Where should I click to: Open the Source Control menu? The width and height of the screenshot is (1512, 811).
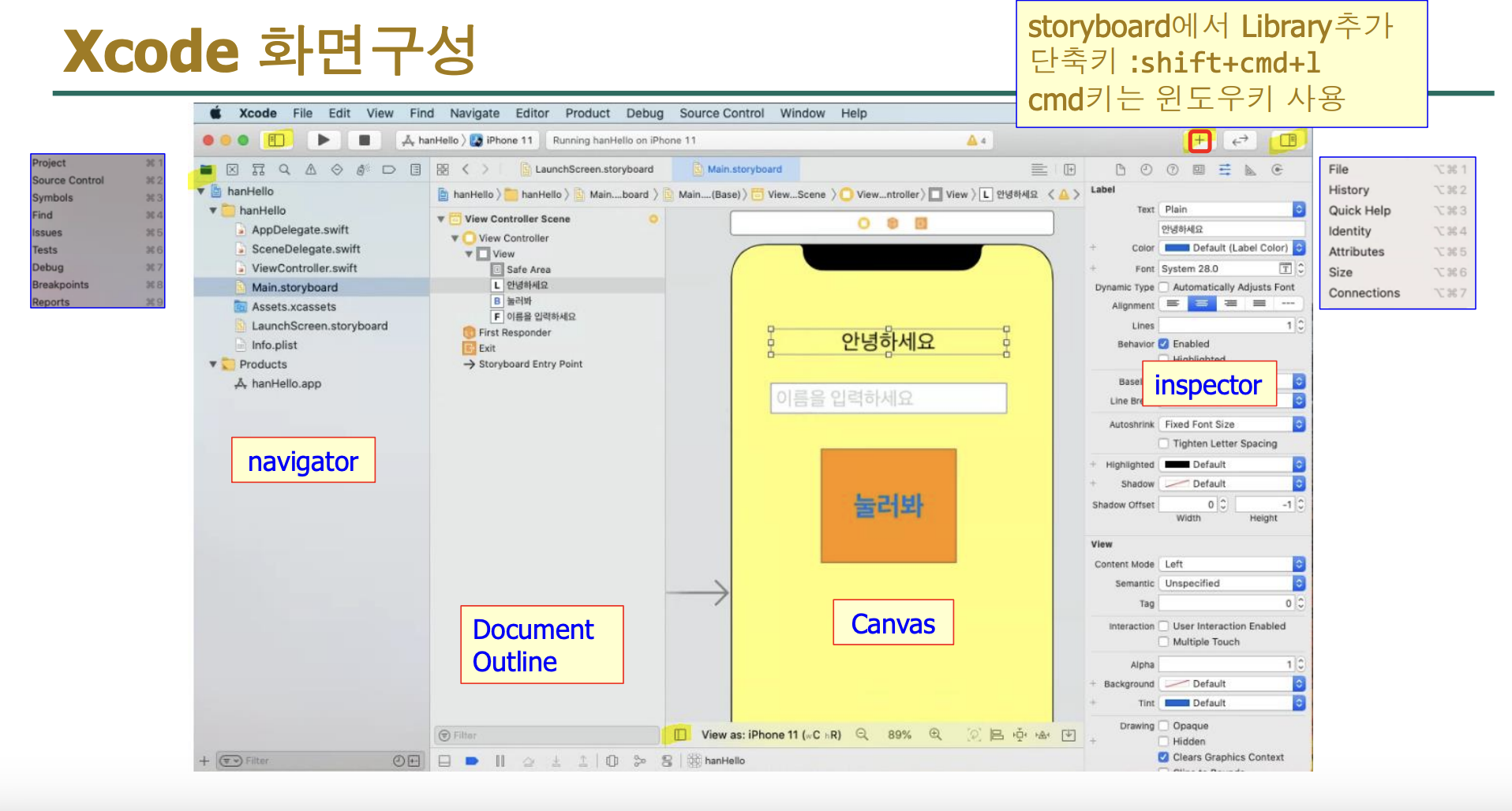(721, 114)
